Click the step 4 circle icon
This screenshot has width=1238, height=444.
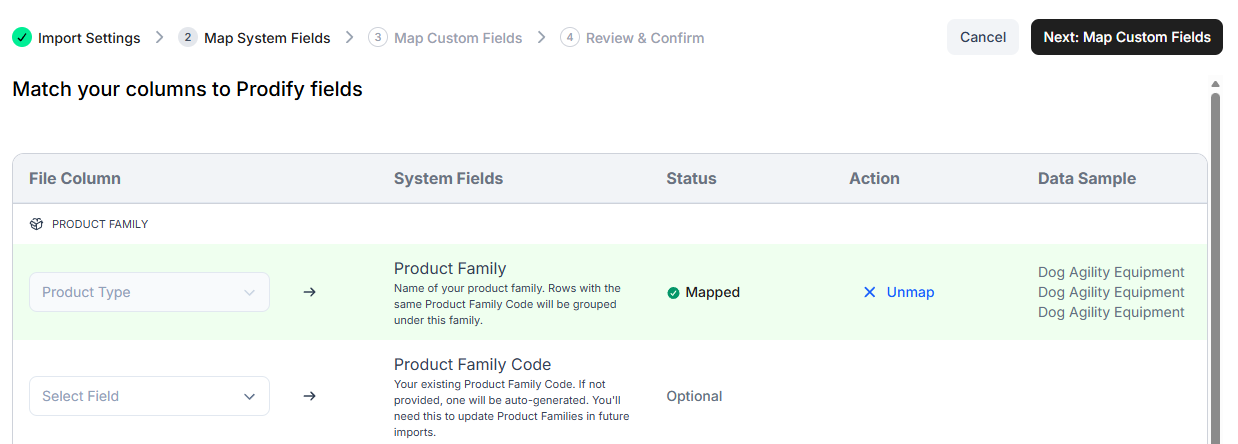[x=570, y=37]
